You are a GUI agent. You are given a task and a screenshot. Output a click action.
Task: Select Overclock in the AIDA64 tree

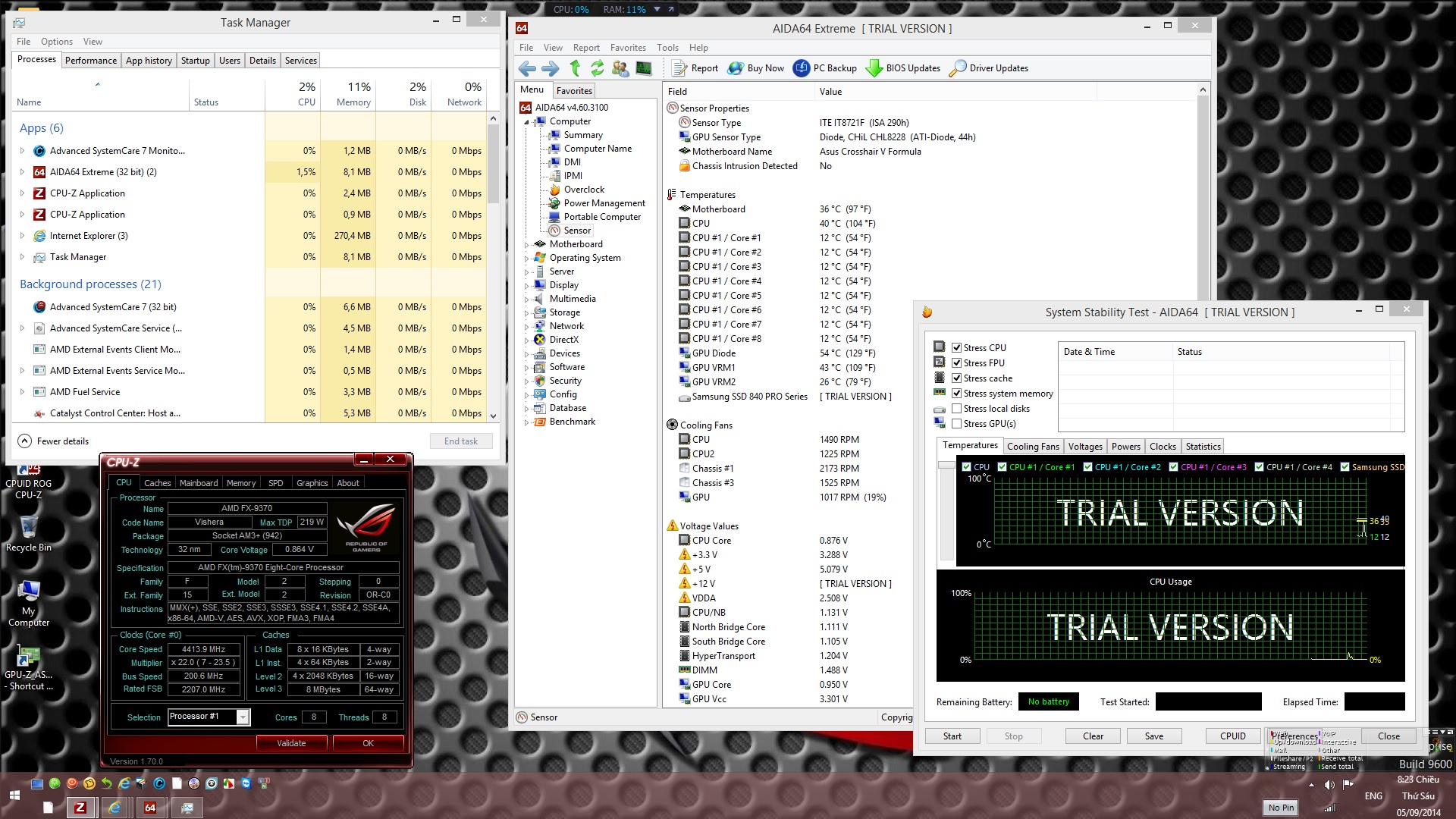tap(584, 190)
